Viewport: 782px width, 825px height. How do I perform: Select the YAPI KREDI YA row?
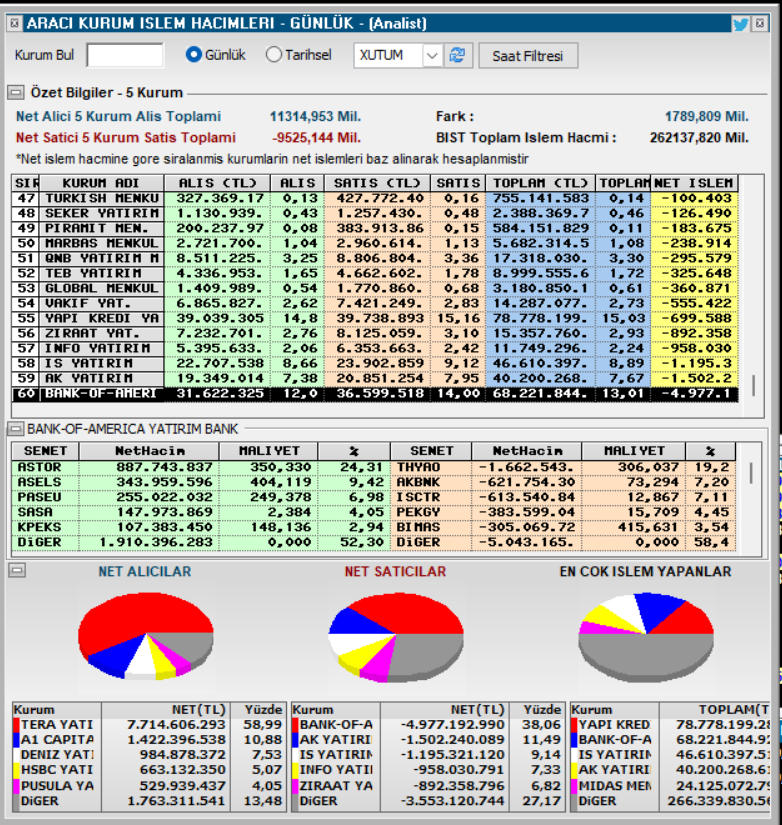[375, 318]
